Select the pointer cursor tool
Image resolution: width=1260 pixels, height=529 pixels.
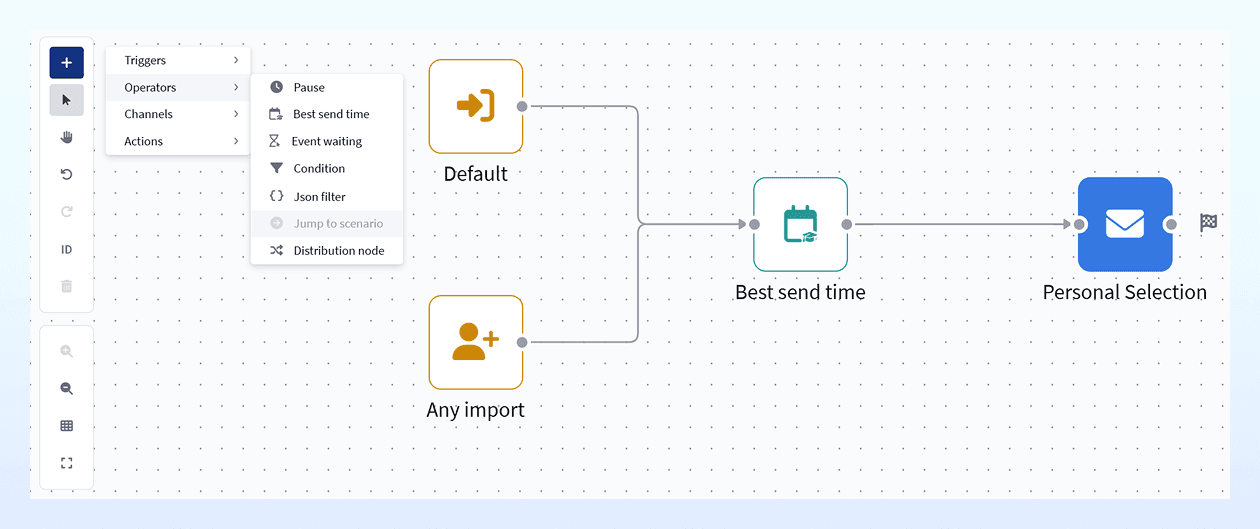click(67, 100)
